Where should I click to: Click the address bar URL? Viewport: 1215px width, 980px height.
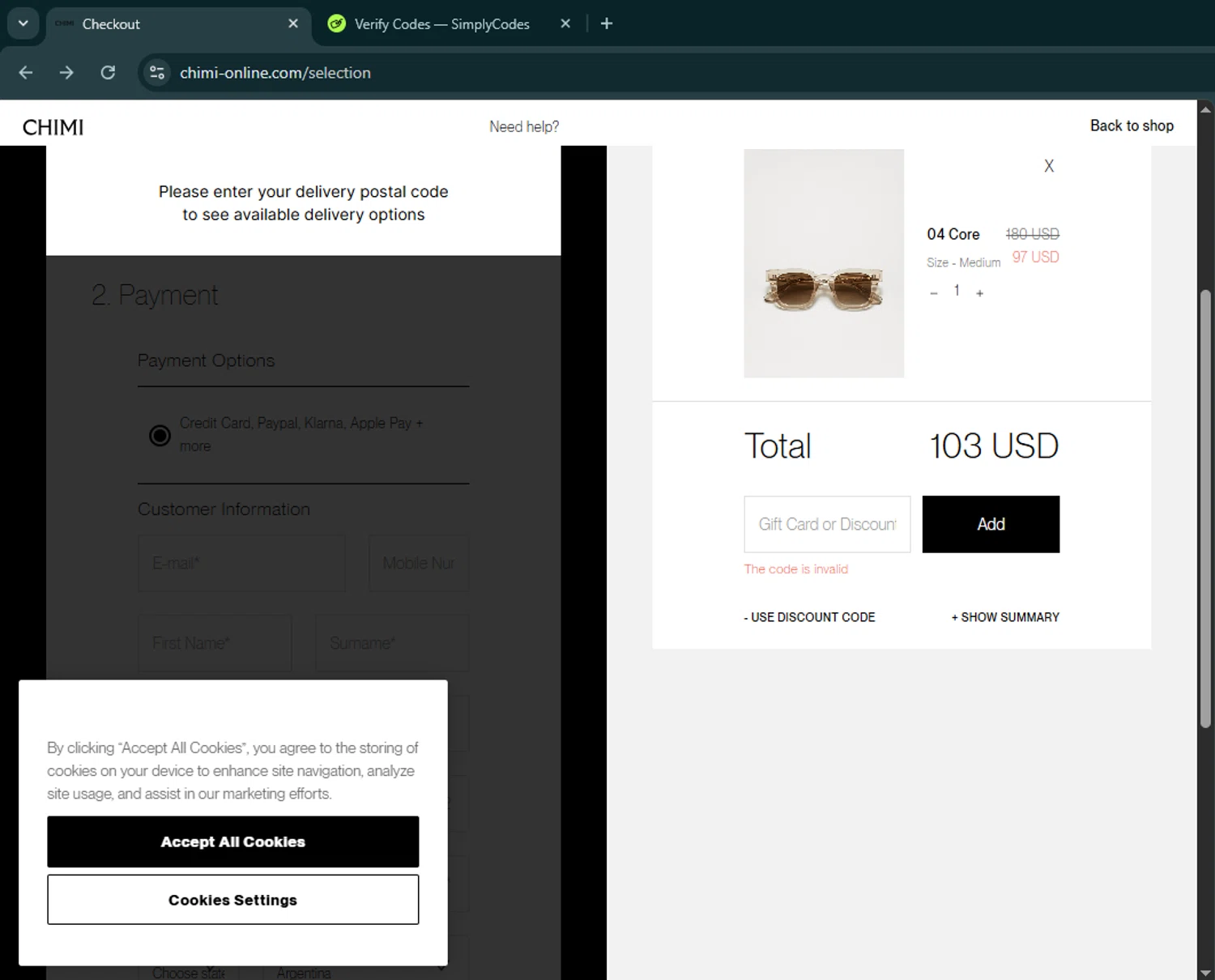(x=275, y=73)
